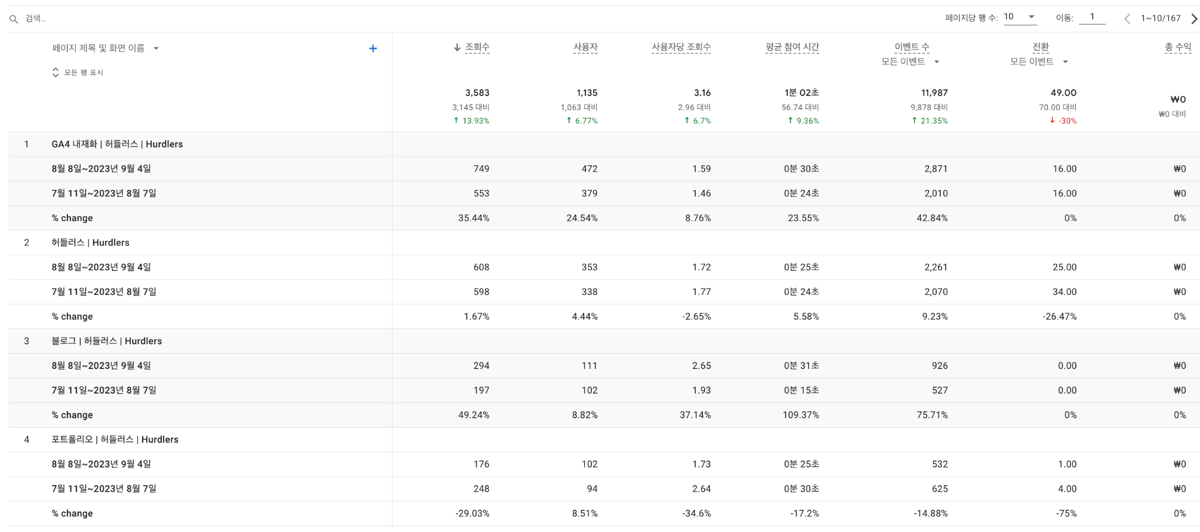Click the -29.03% change for 포트폴리오
Viewport: 1200px width, 532px height.
[472, 513]
